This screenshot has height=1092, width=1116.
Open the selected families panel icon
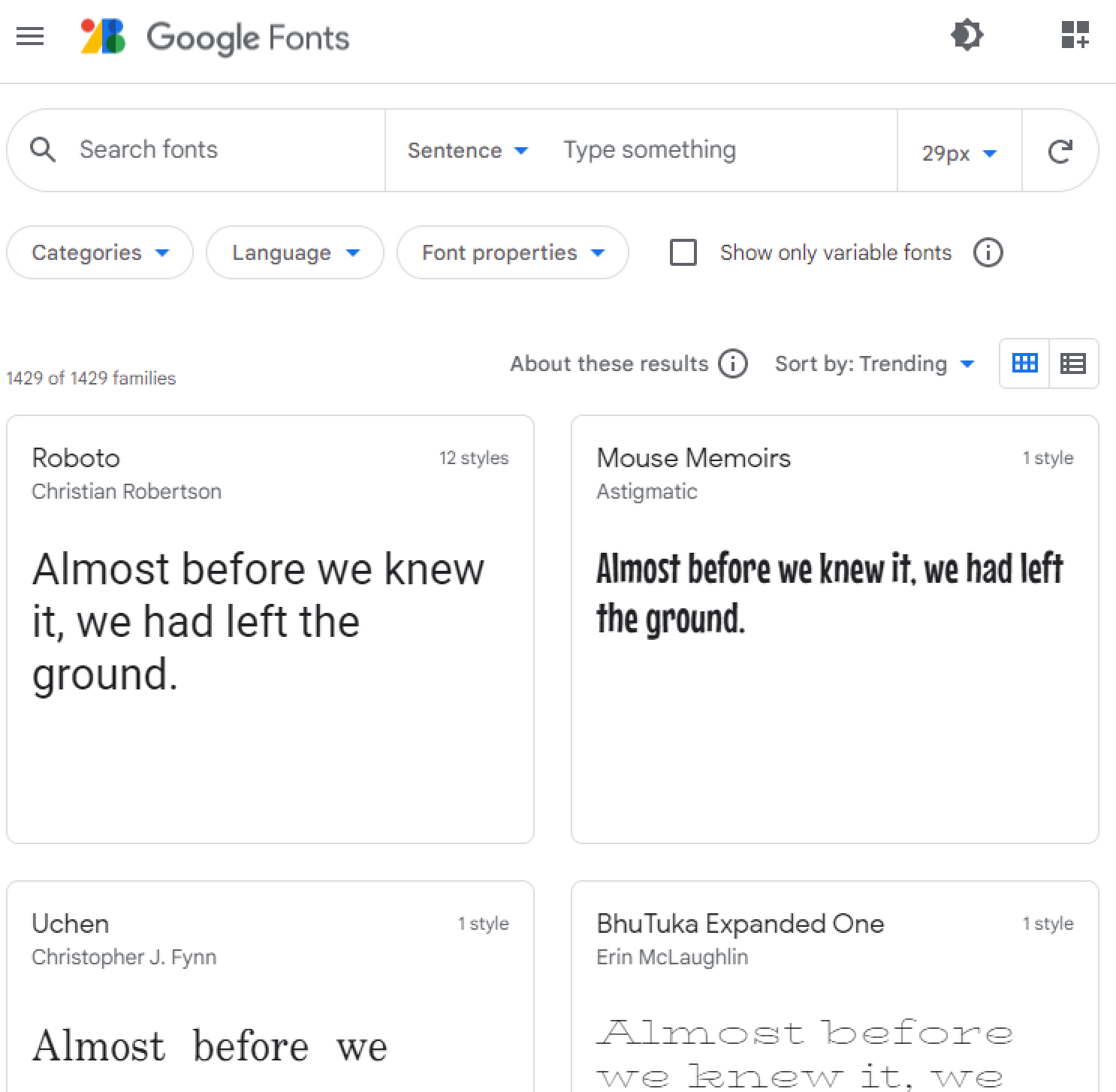pos(1075,35)
